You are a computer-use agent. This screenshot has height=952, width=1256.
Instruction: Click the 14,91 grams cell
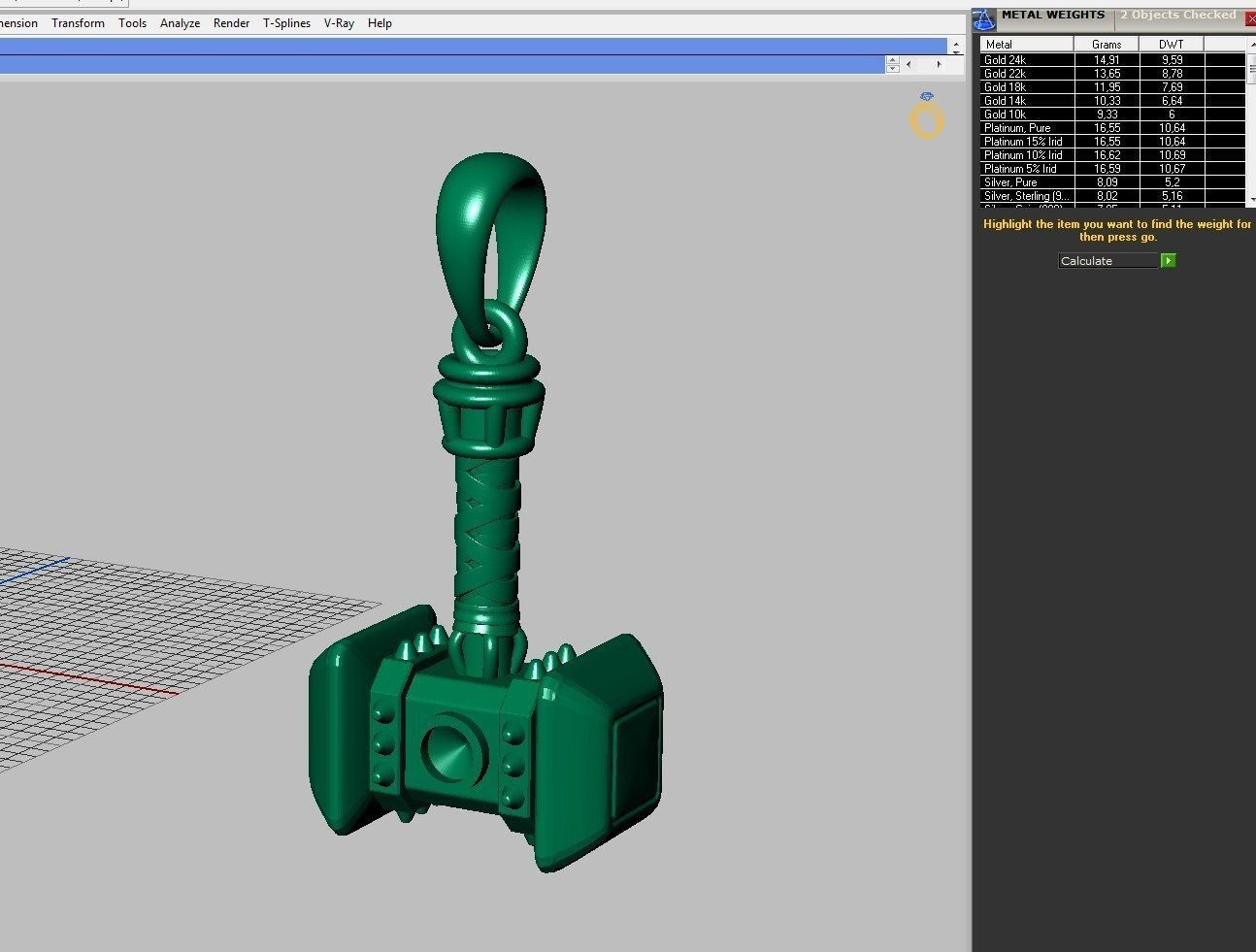(1107, 59)
